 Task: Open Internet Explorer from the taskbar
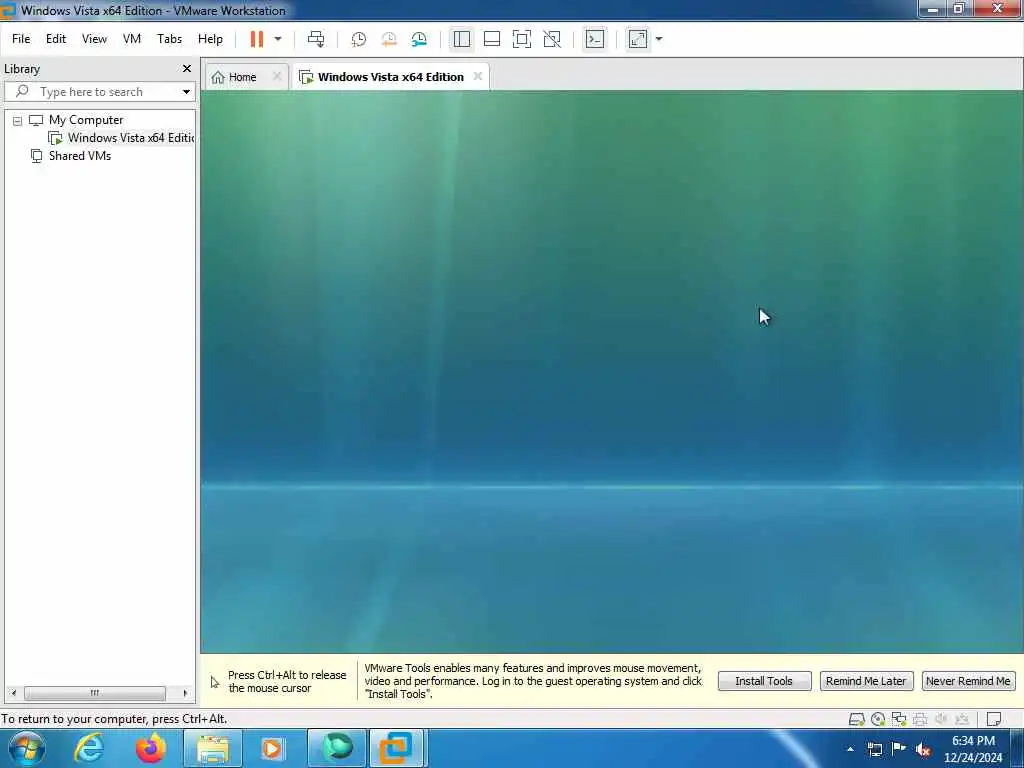89,748
